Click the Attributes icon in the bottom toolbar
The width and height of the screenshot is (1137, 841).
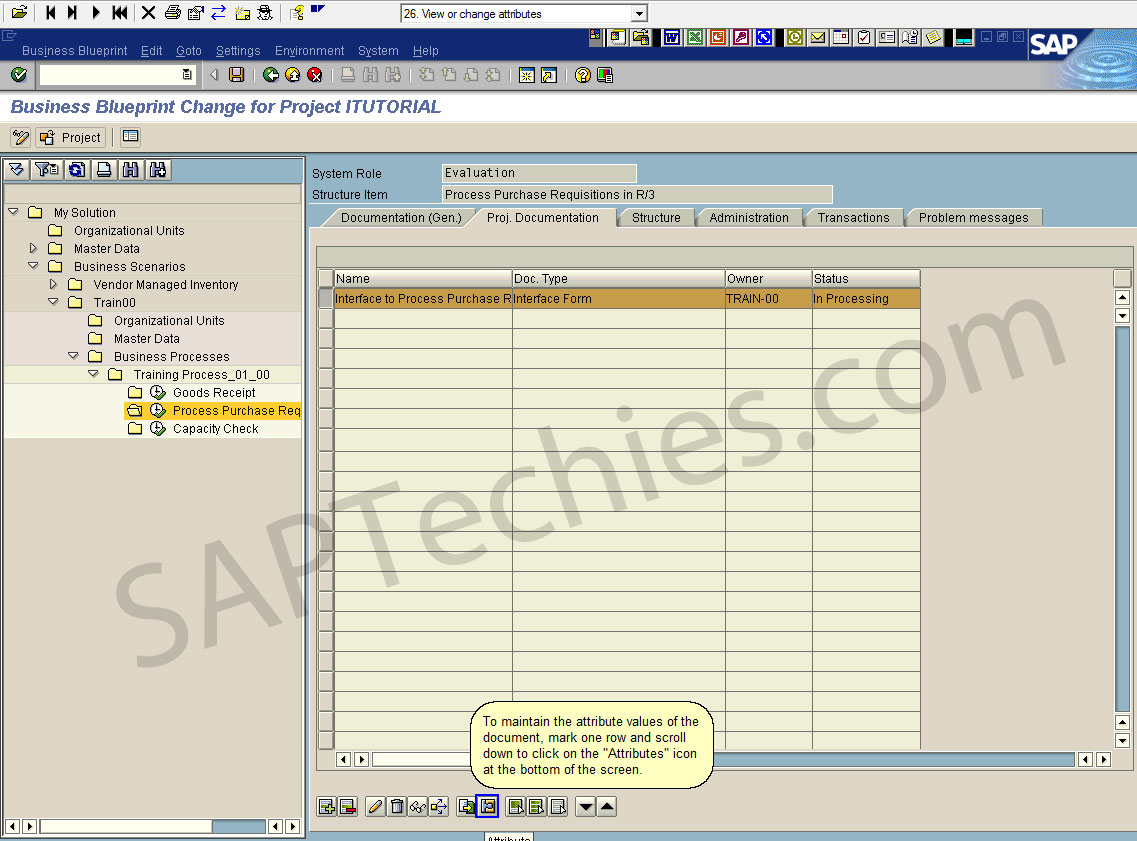(488, 806)
